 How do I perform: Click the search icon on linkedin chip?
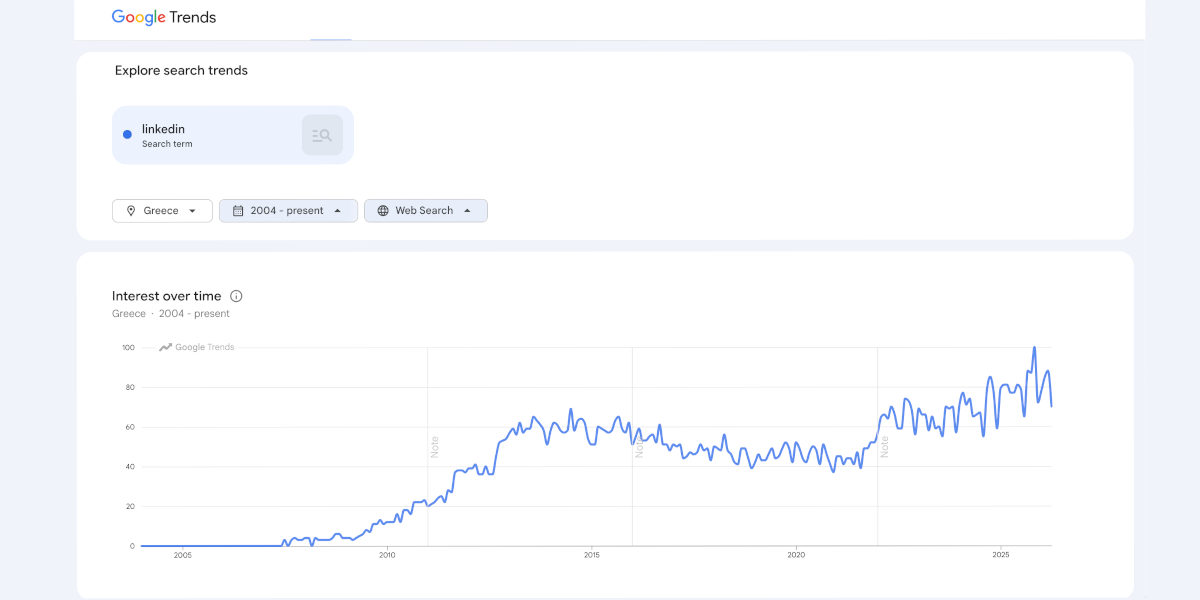[x=322, y=135]
